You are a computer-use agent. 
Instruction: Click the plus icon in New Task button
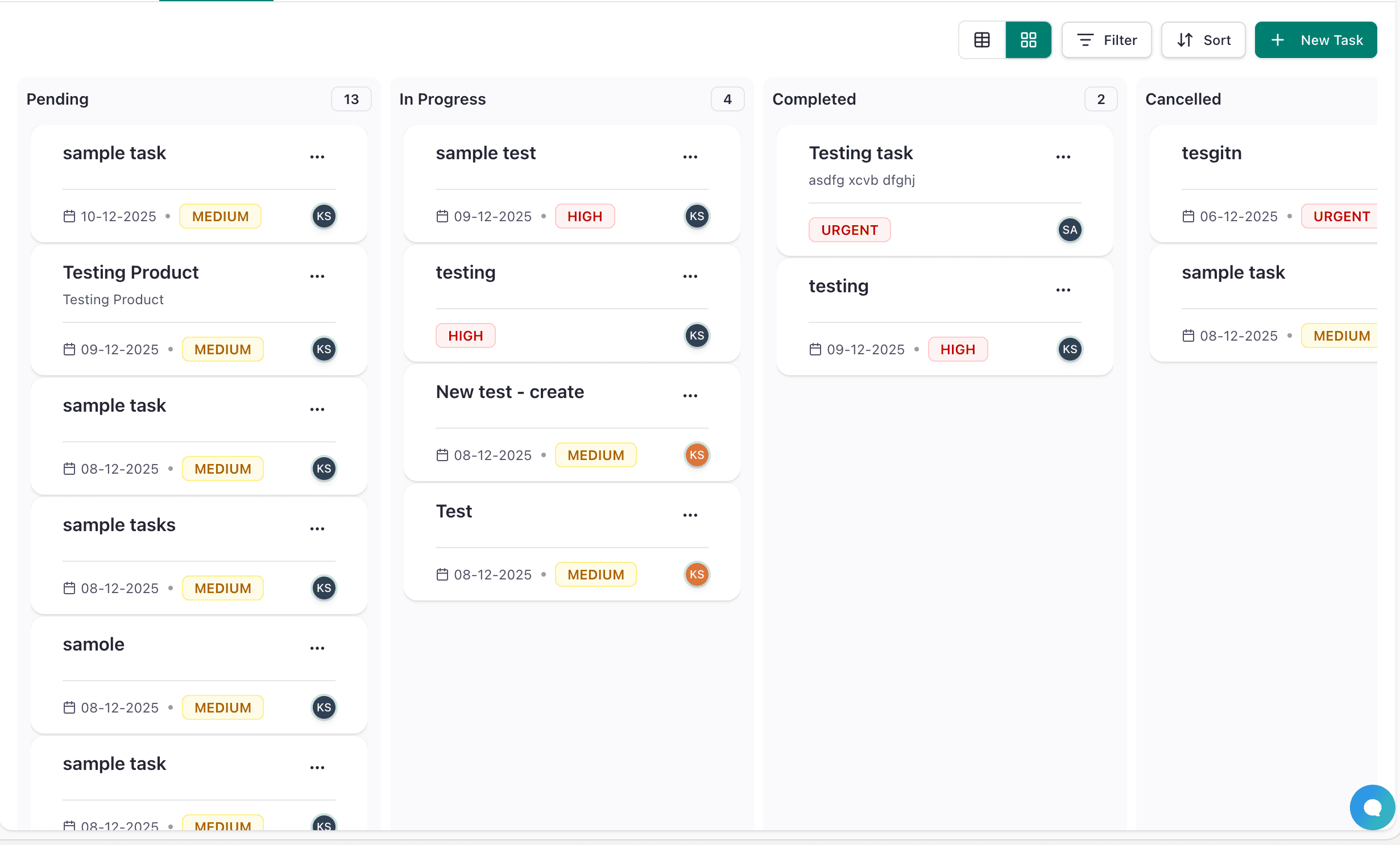(x=1278, y=40)
